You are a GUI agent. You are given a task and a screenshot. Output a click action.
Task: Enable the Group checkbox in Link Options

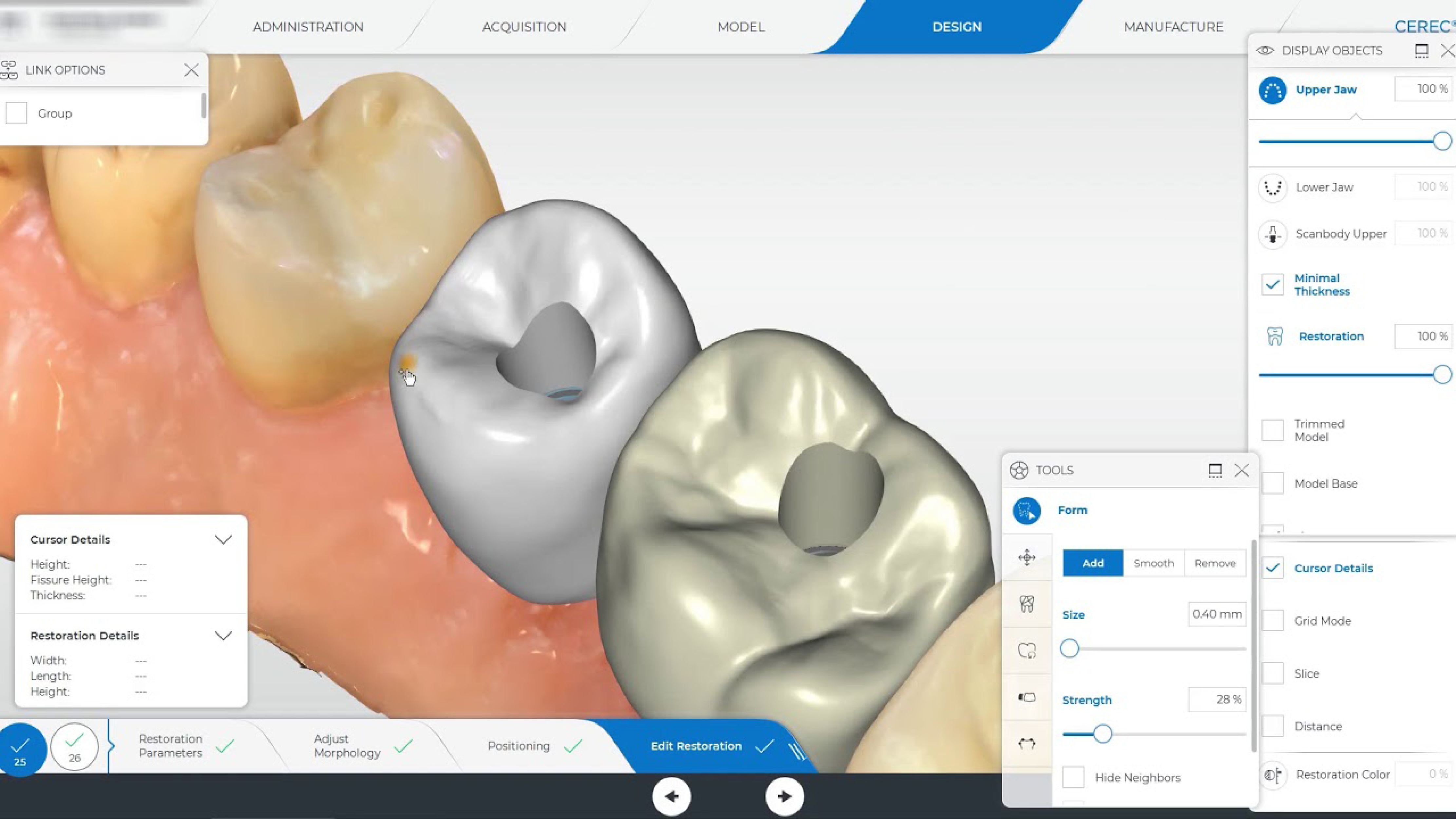tap(16, 113)
